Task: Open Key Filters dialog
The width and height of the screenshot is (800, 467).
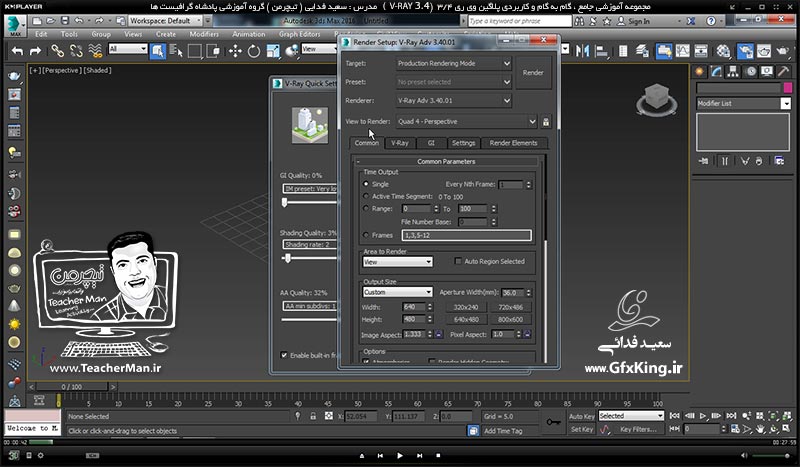Action: pos(638,429)
